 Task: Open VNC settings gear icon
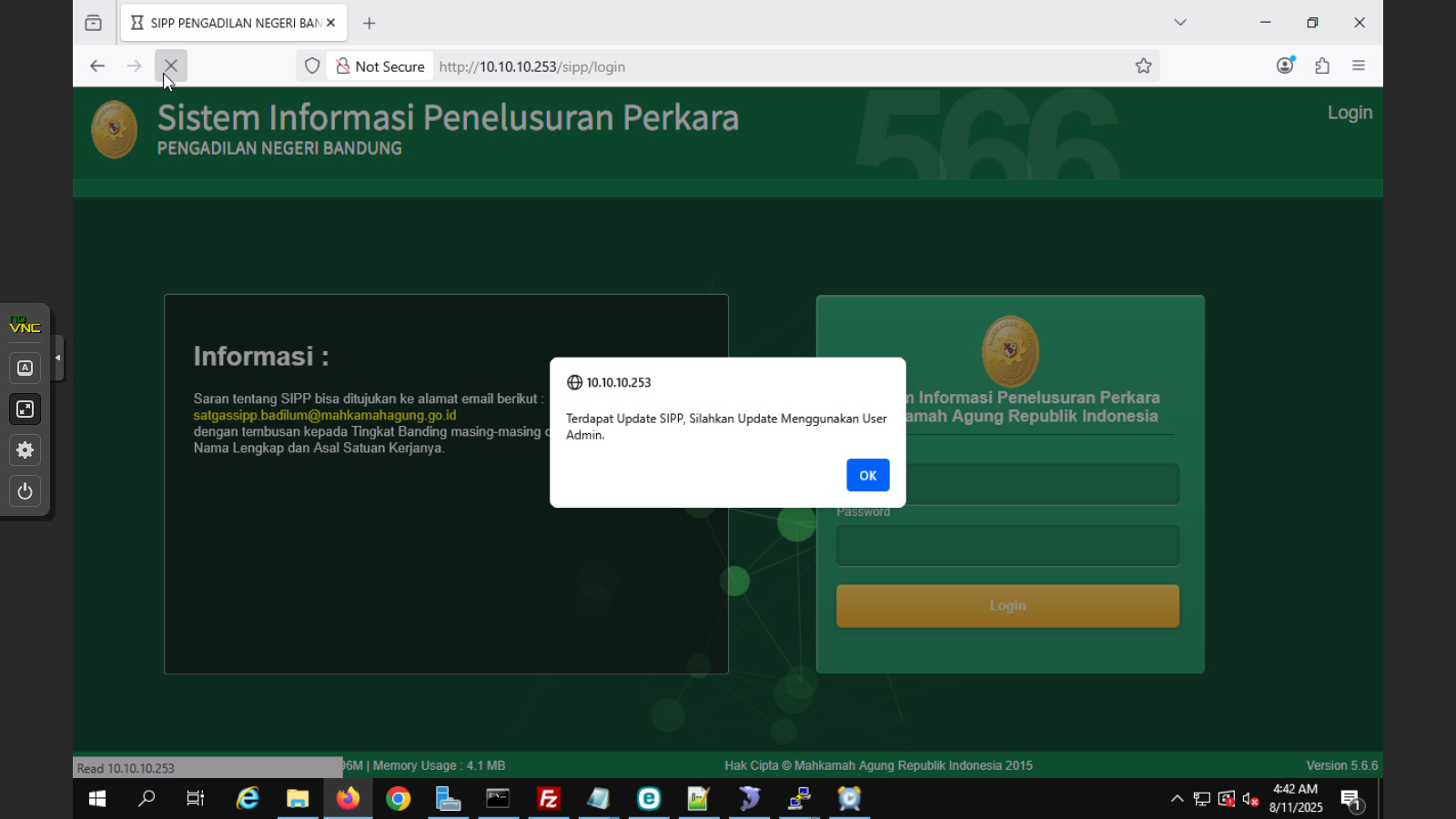point(25,450)
